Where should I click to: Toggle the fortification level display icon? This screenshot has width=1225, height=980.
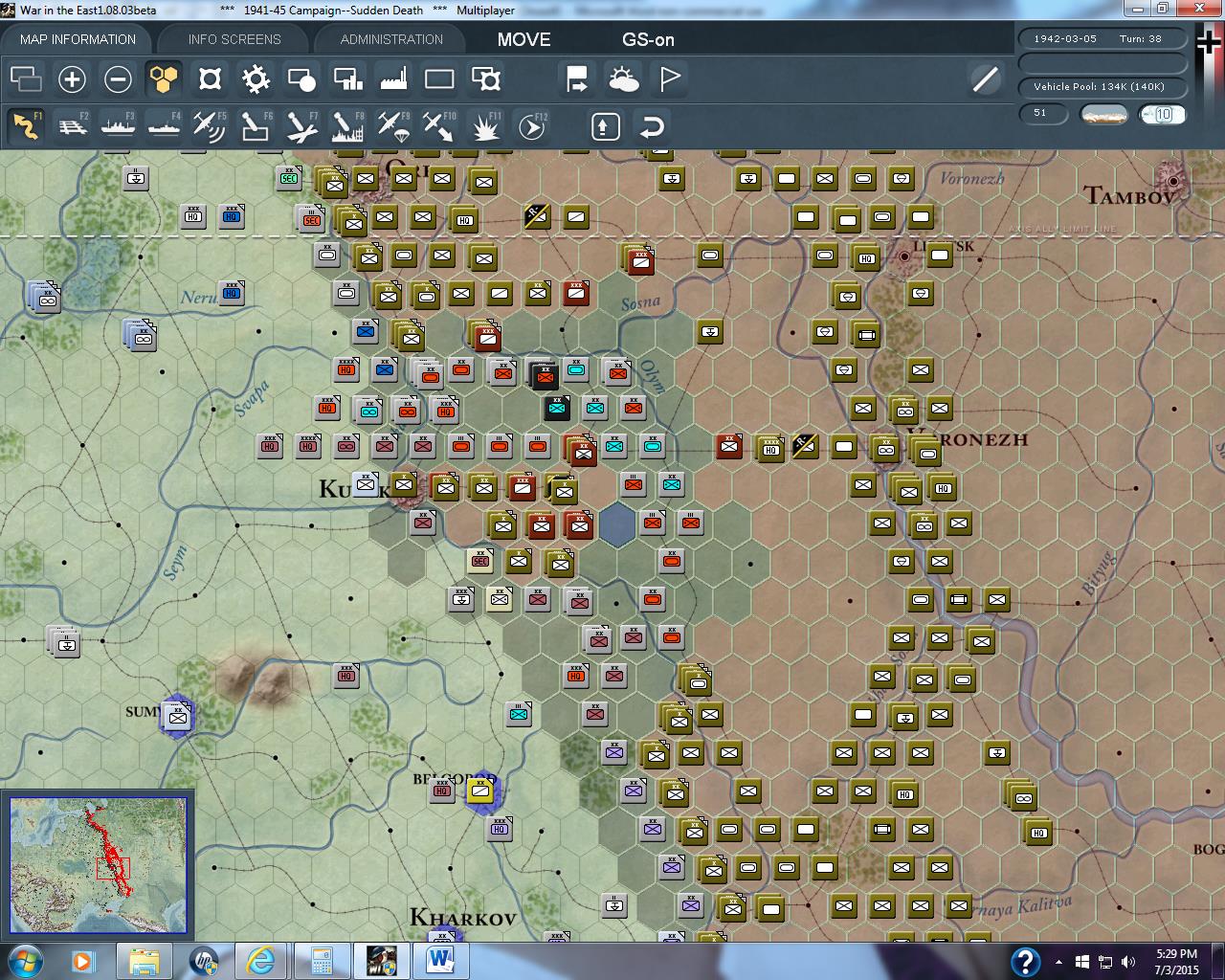point(210,79)
